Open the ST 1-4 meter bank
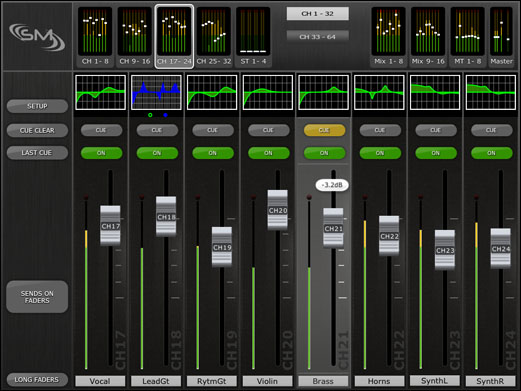 tap(253, 36)
